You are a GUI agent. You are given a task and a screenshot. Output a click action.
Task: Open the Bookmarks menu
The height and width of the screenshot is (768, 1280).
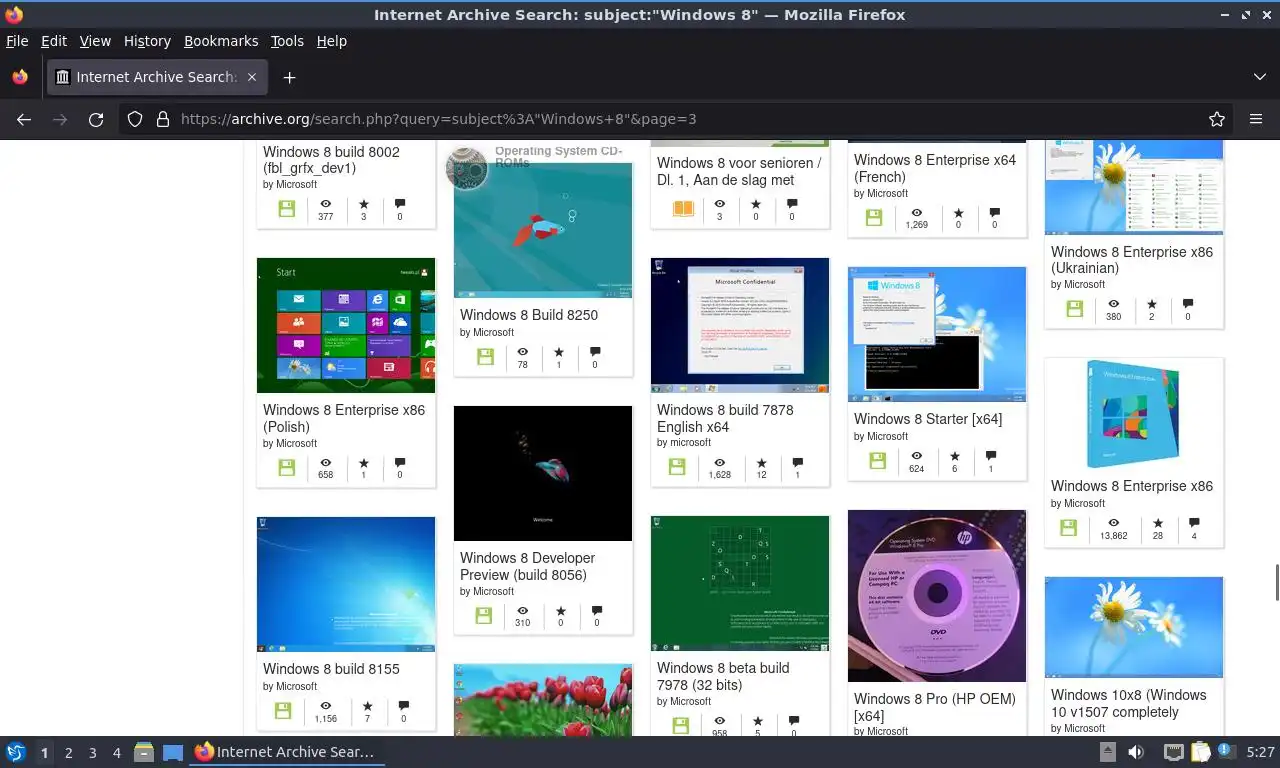pyautogui.click(x=221, y=41)
